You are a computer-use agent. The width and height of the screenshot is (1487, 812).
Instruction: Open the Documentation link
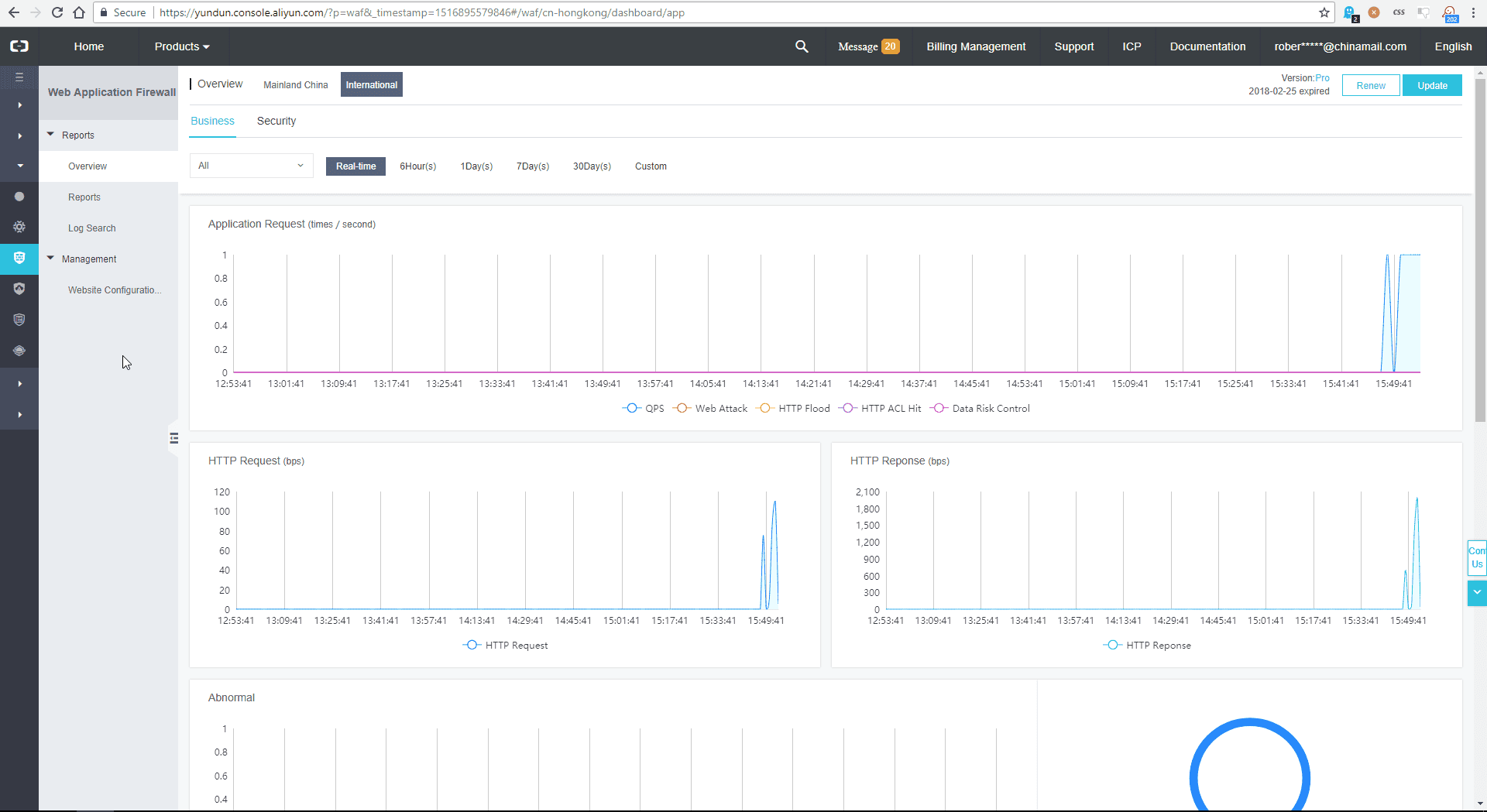pos(1207,46)
